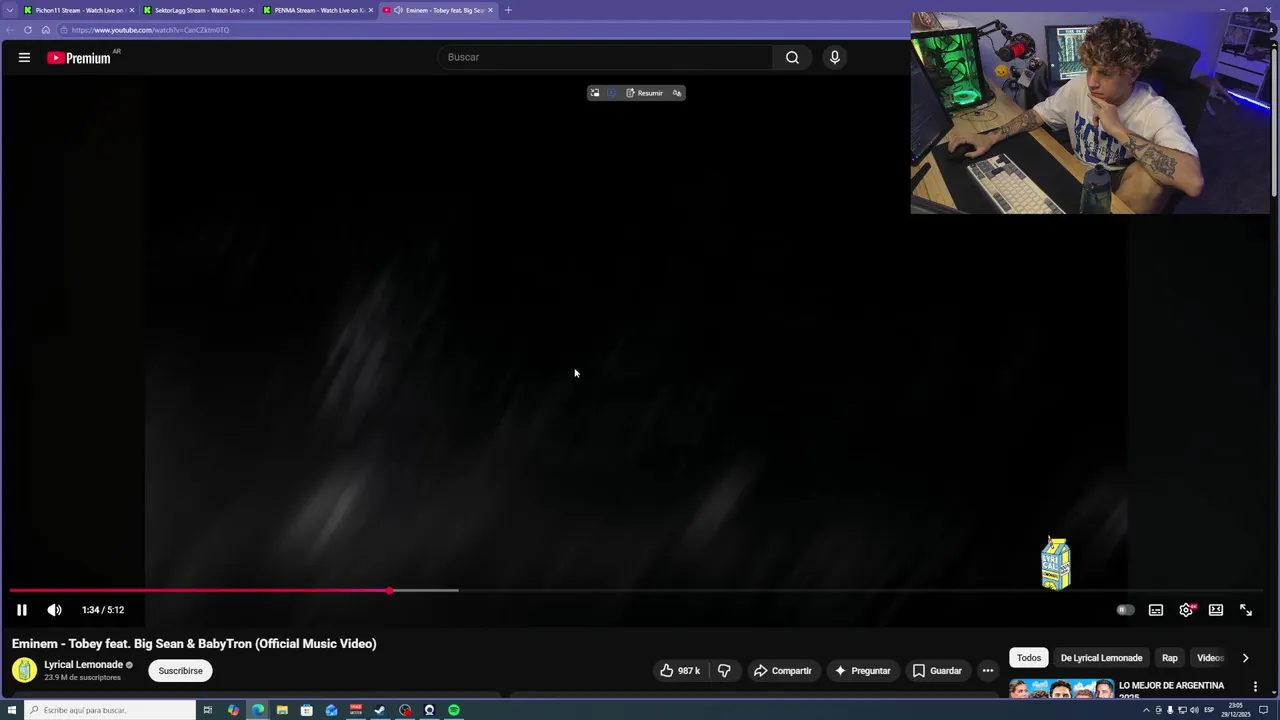Click the Compartir share button
The width and height of the screenshot is (1280, 720).
coord(782,671)
